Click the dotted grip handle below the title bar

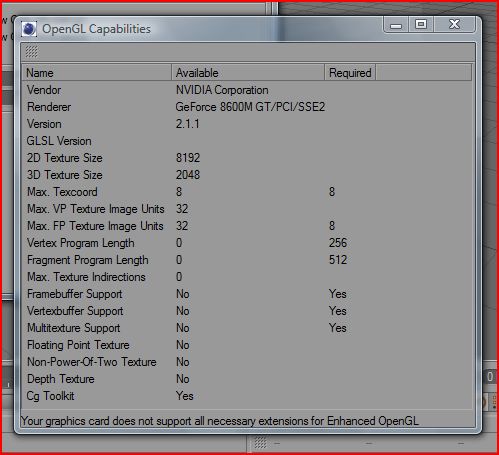pyautogui.click(x=32, y=52)
